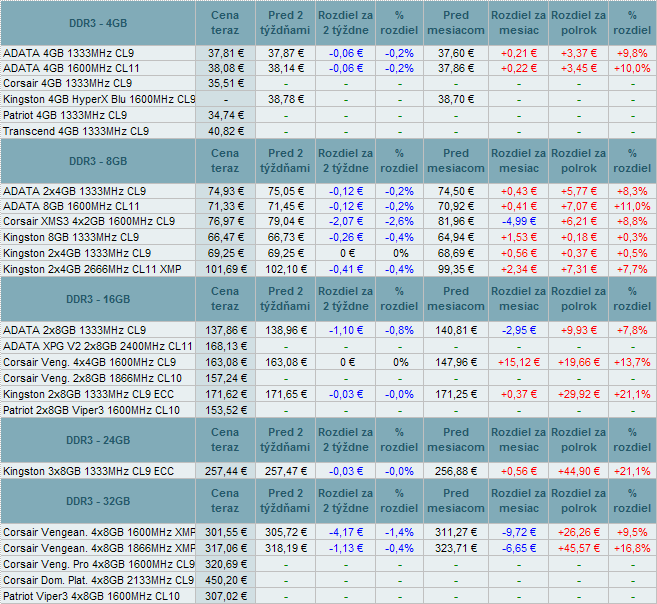This screenshot has height=604, width=657.
Task: Click 'Transcend 4GB 1333MHz CL9' product name
Action: tap(76, 131)
